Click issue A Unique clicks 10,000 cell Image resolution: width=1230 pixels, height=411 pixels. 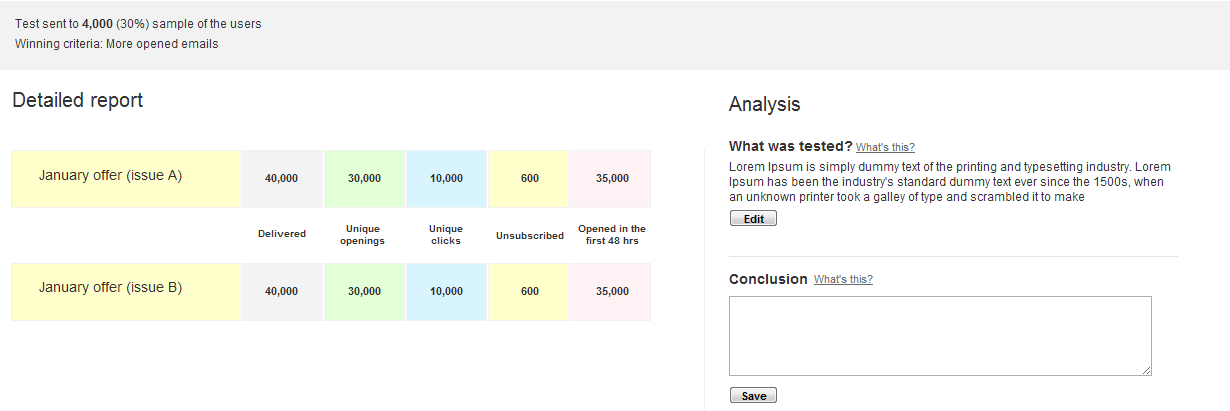[446, 178]
